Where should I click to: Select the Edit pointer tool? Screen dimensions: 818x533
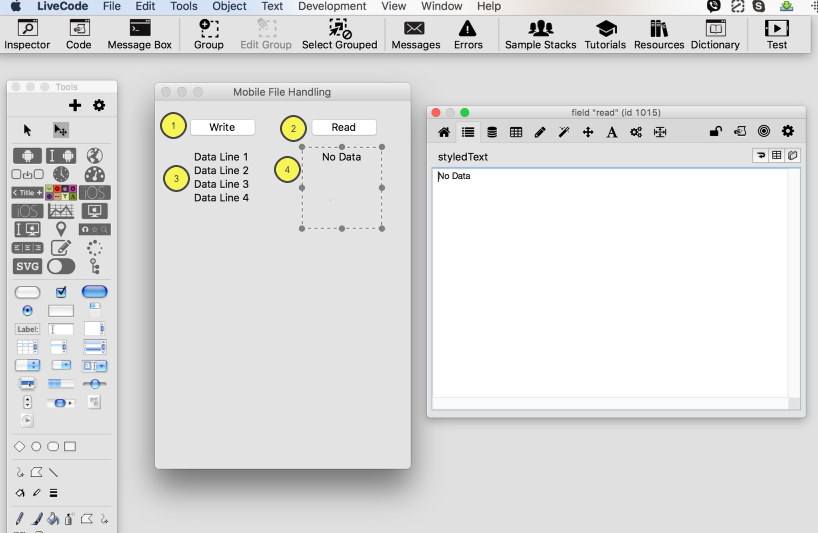[x=61, y=130]
